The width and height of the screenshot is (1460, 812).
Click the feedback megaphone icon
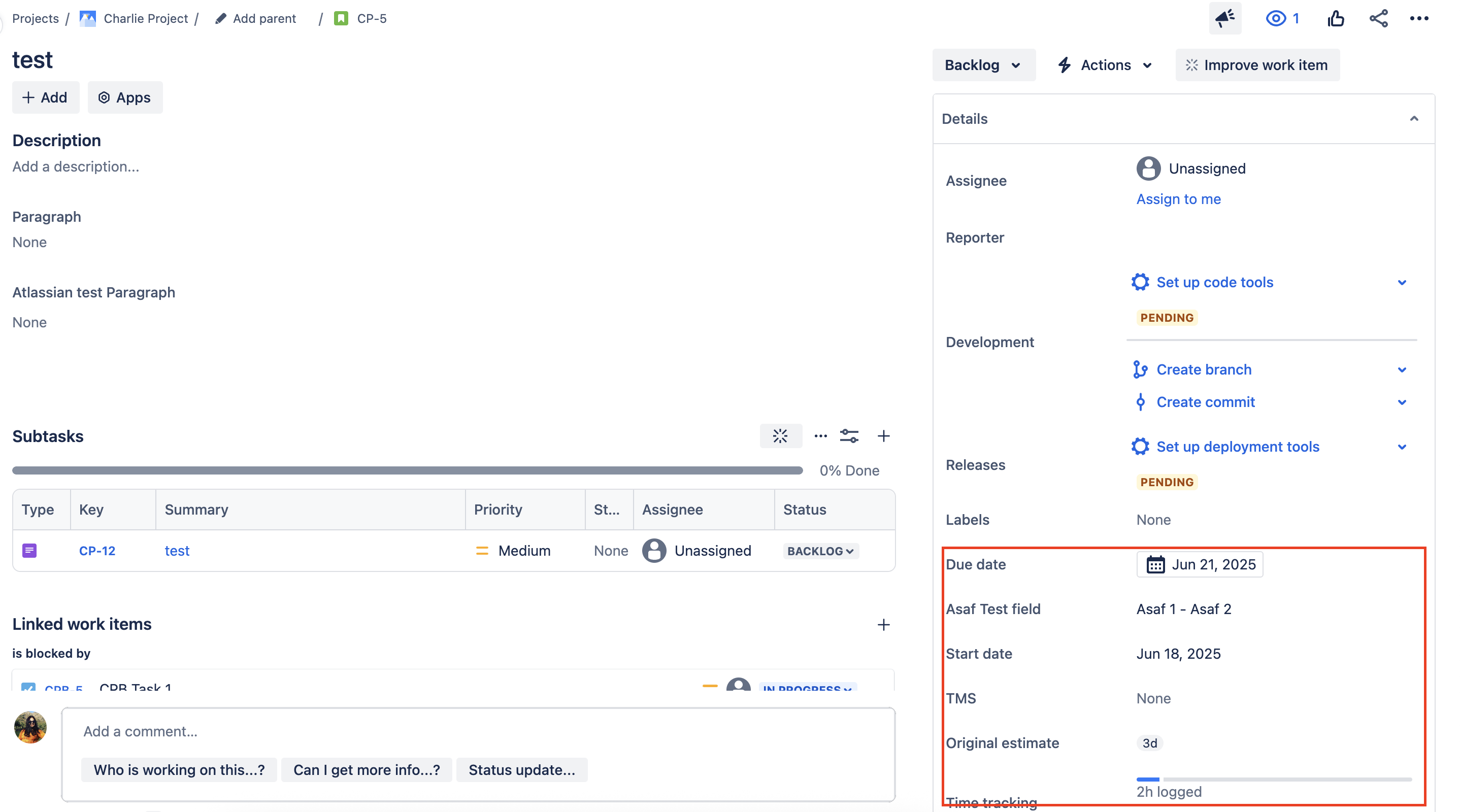pos(1225,18)
